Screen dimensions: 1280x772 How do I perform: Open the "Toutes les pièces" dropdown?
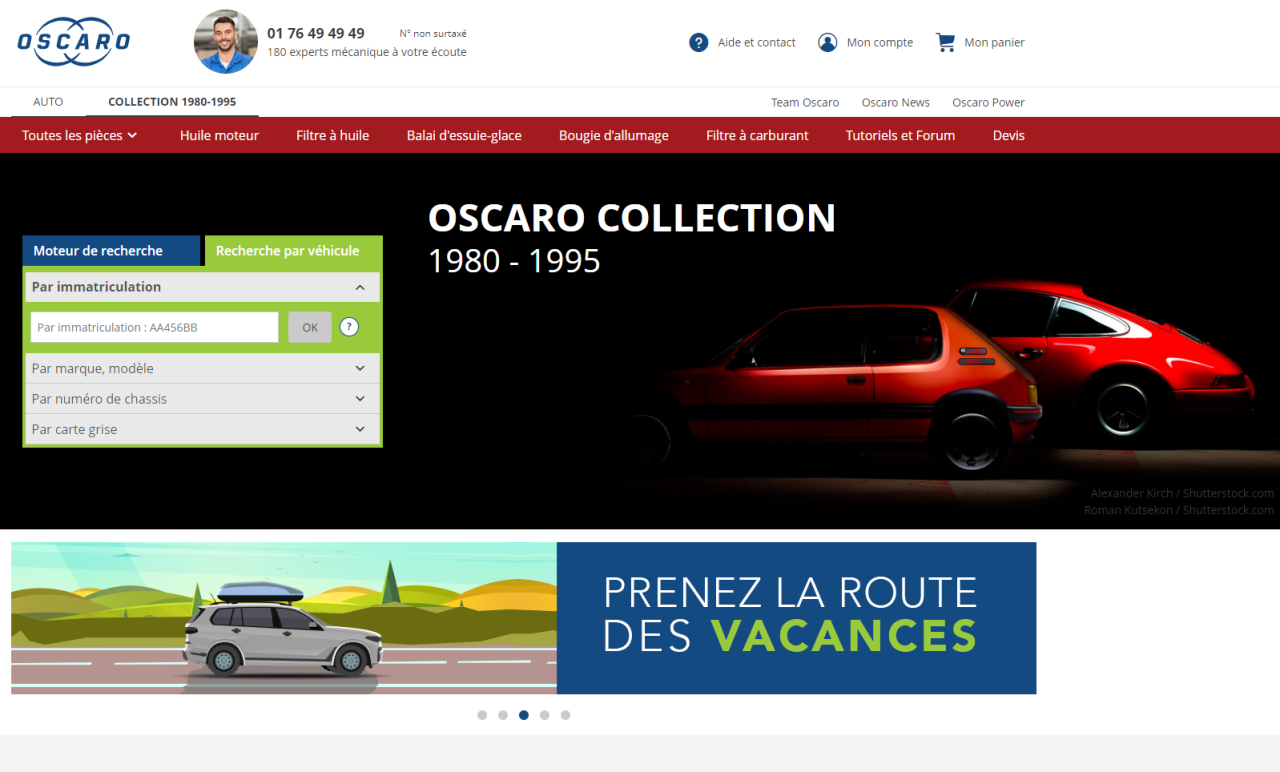tap(78, 135)
